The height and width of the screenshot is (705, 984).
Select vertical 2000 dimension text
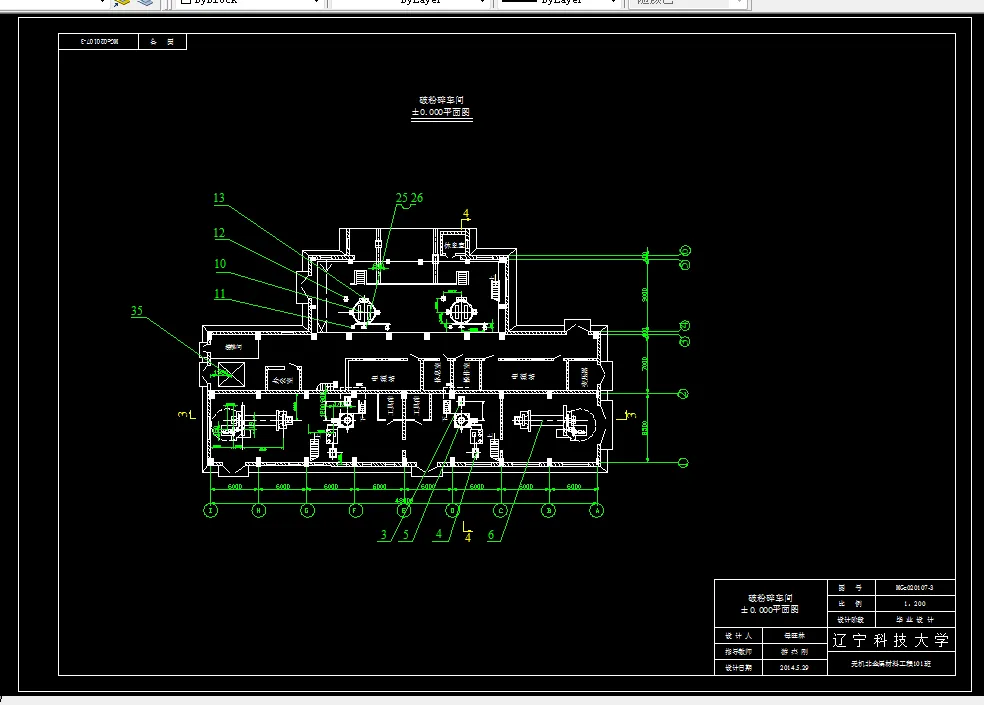[644, 363]
